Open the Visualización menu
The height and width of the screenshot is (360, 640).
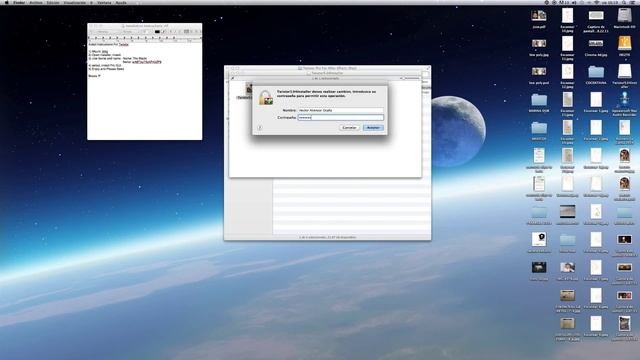(x=75, y=2)
